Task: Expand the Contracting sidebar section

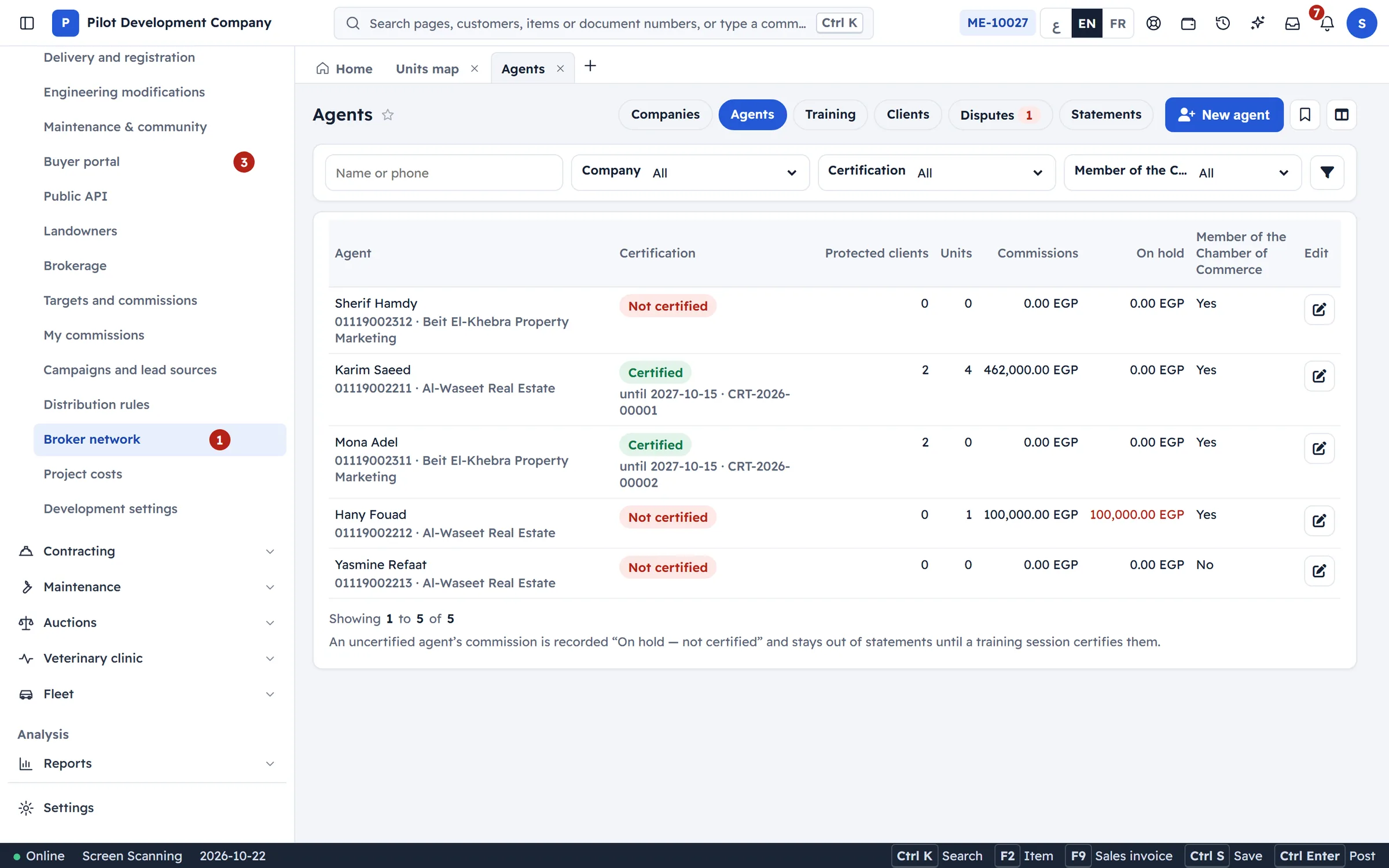Action: (147, 551)
